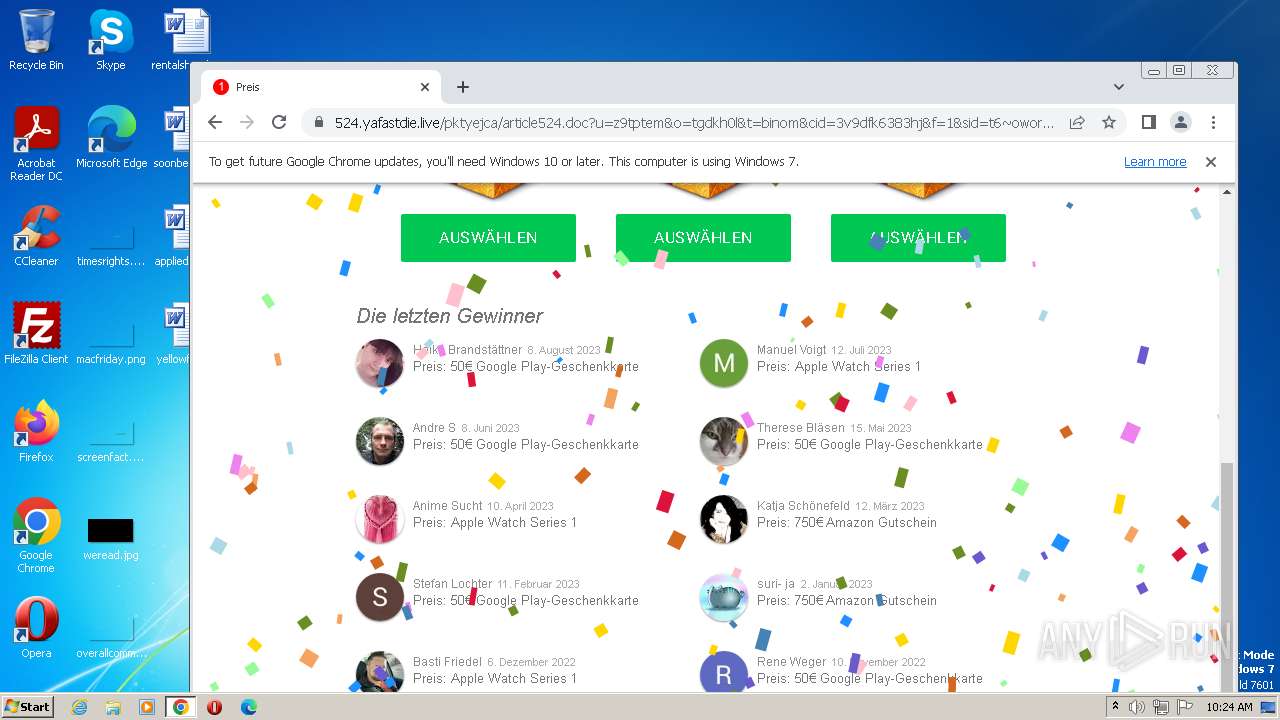View site security lock info
The width and height of the screenshot is (1280, 720).
click(319, 122)
